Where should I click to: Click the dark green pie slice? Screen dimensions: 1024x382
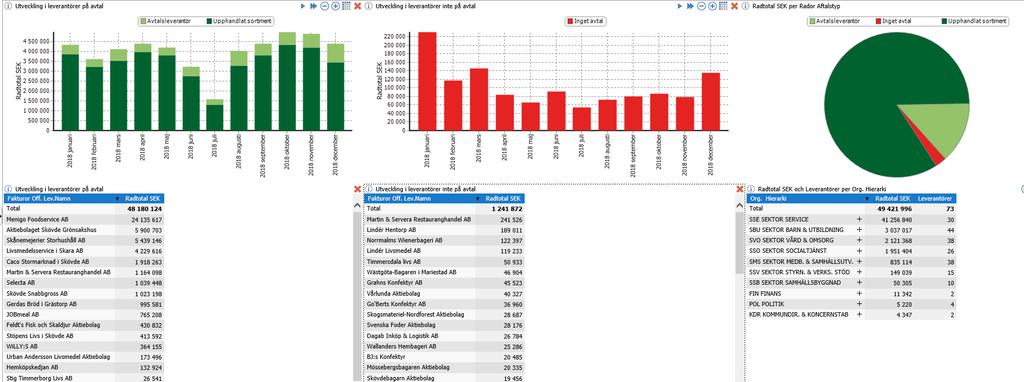[x=875, y=91]
